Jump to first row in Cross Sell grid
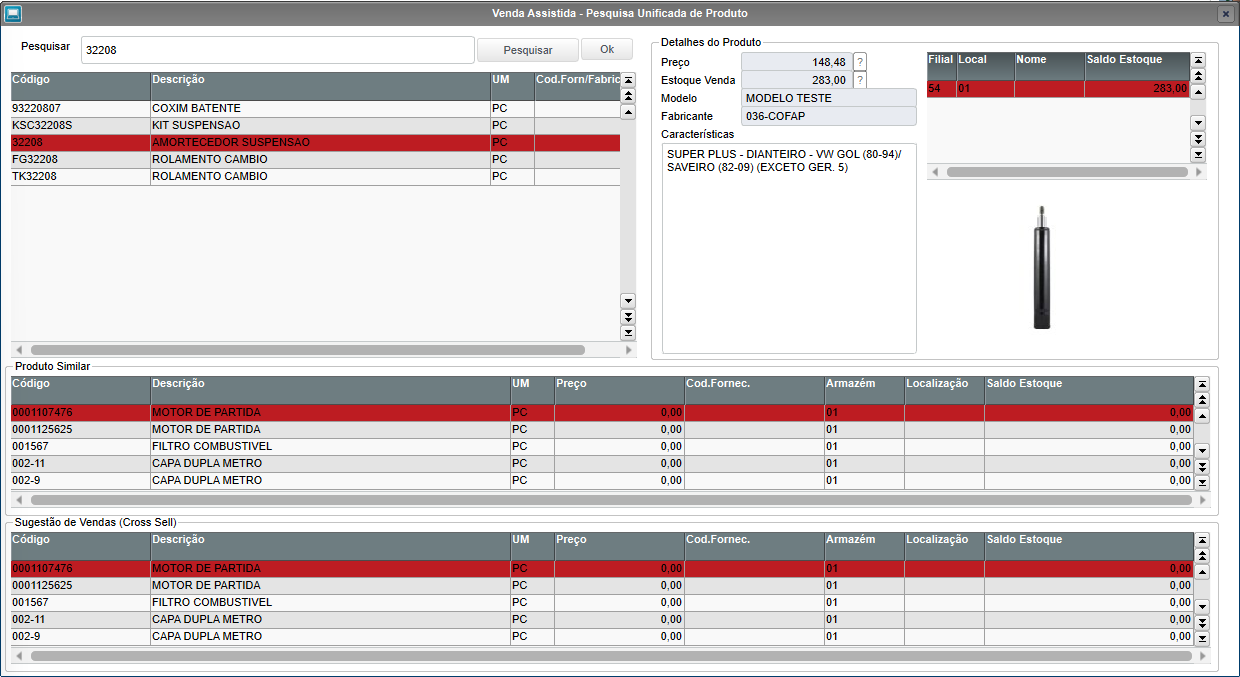Viewport: 1240px width, 677px height. tap(1202, 540)
